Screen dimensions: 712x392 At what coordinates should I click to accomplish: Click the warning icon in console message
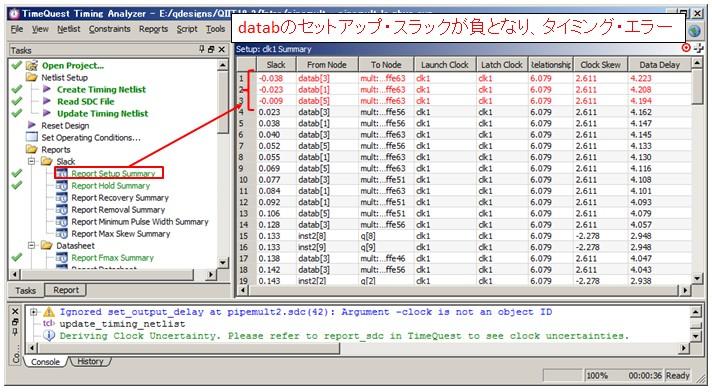(x=49, y=312)
